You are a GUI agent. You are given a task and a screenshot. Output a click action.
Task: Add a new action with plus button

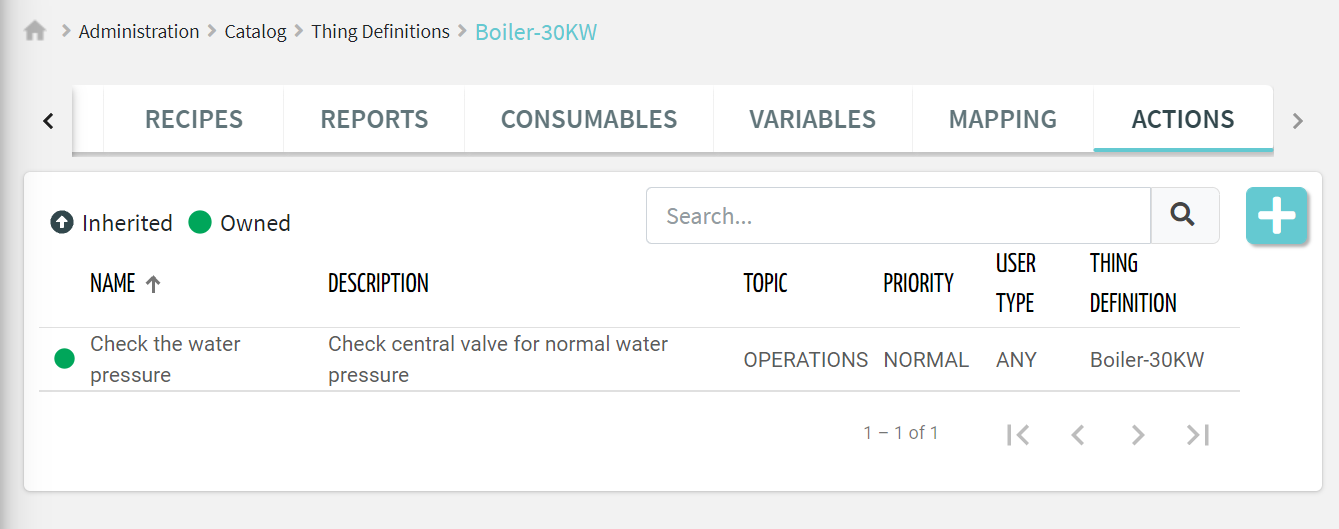(x=1277, y=216)
